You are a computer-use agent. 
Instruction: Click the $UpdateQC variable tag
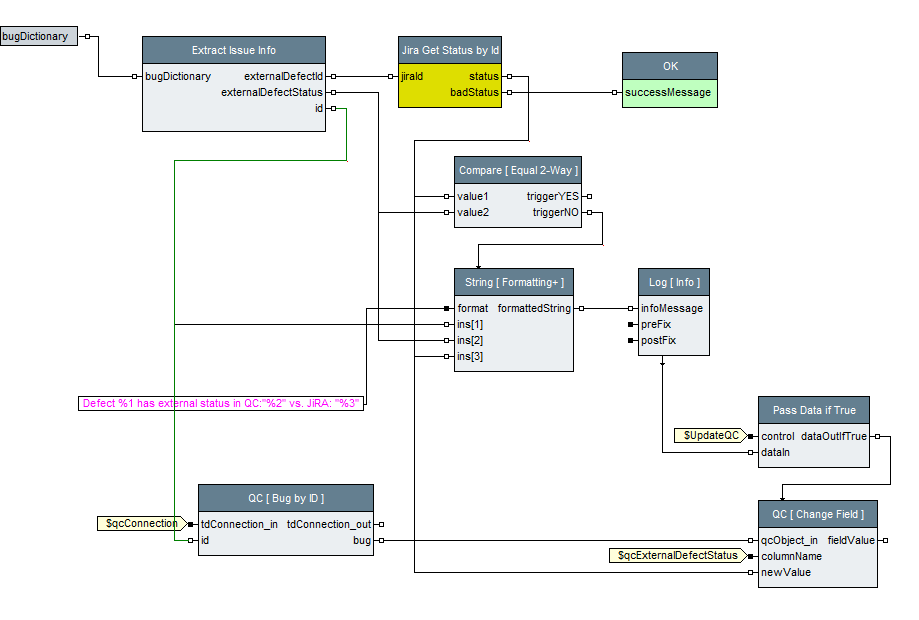[709, 436]
